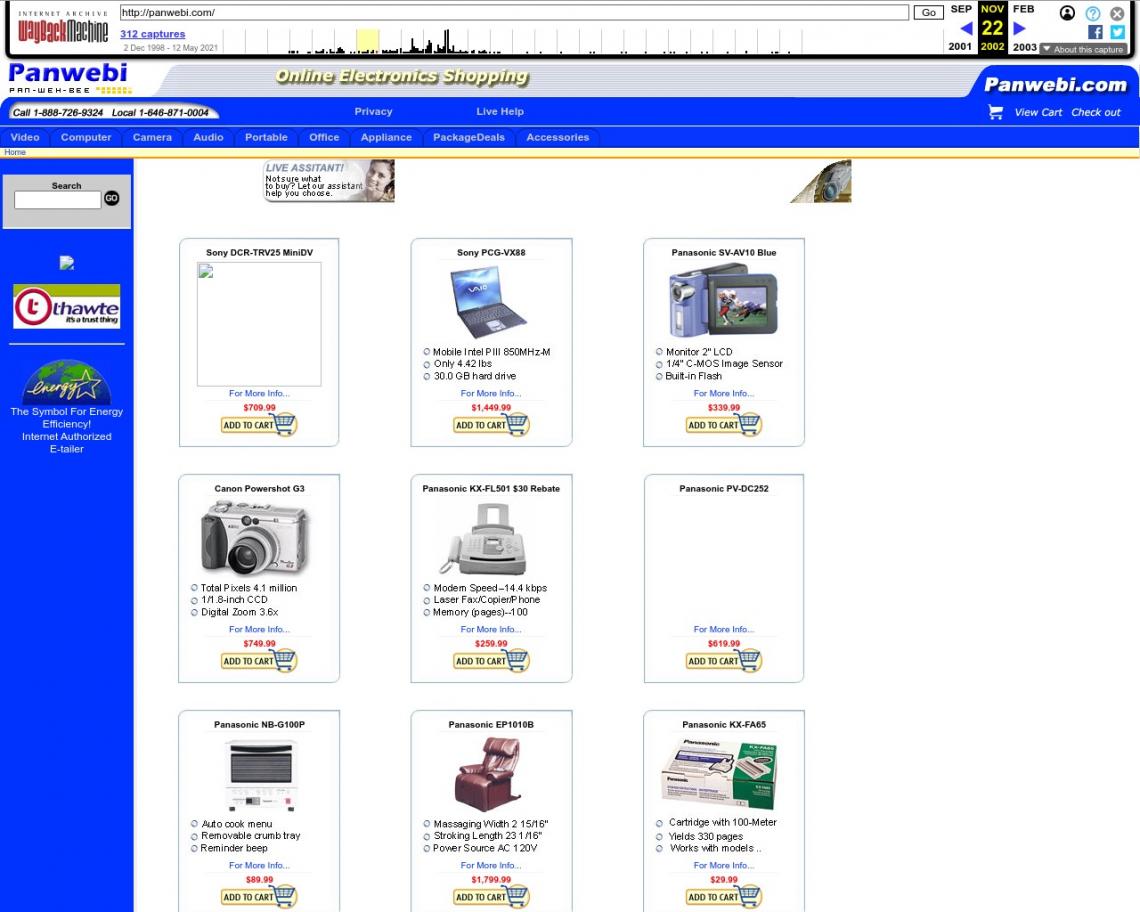Image resolution: width=1140 pixels, height=912 pixels.
Task: Click the projector image in header area
Action: 821,181
